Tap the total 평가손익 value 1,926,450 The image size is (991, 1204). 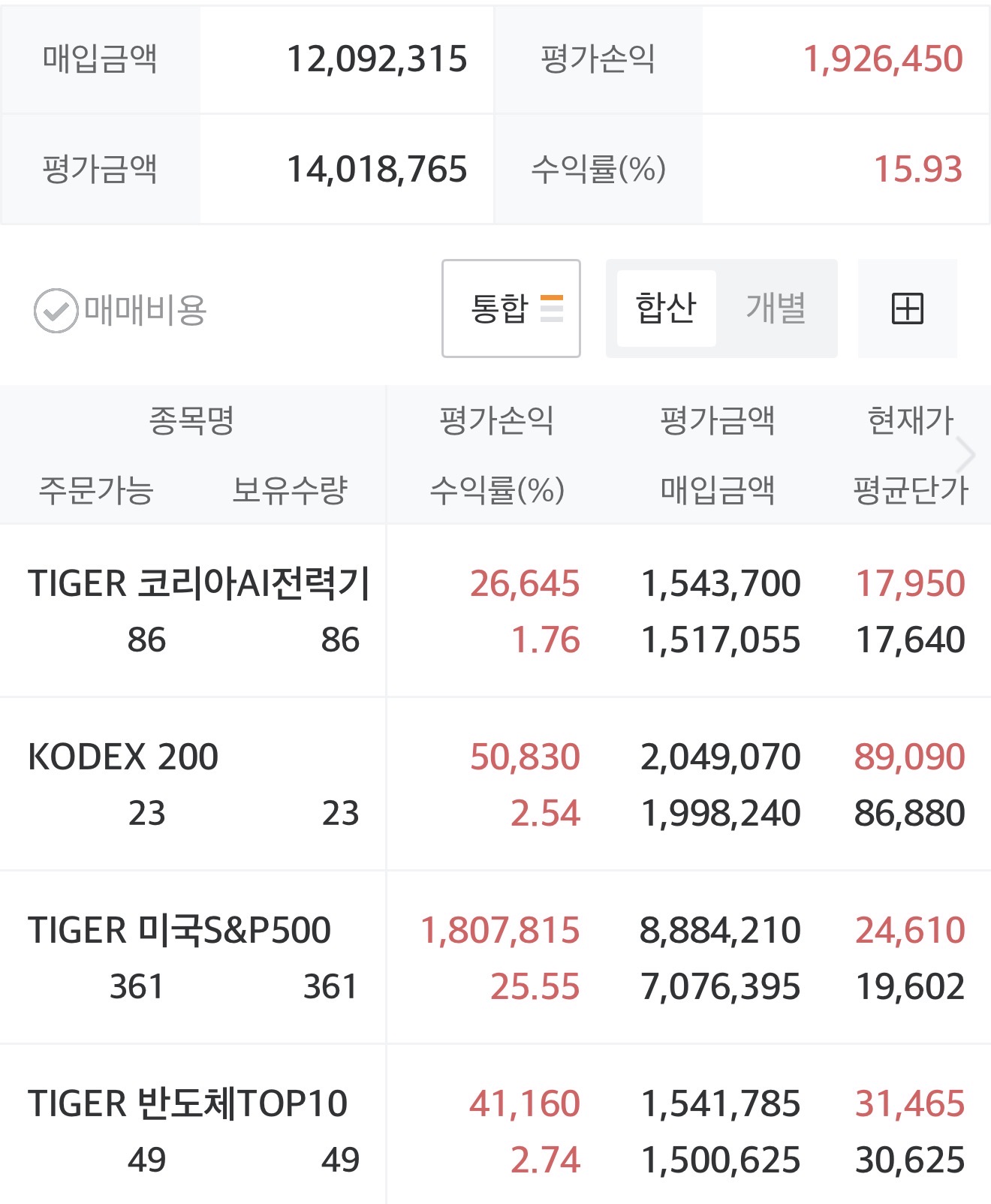[x=883, y=59]
